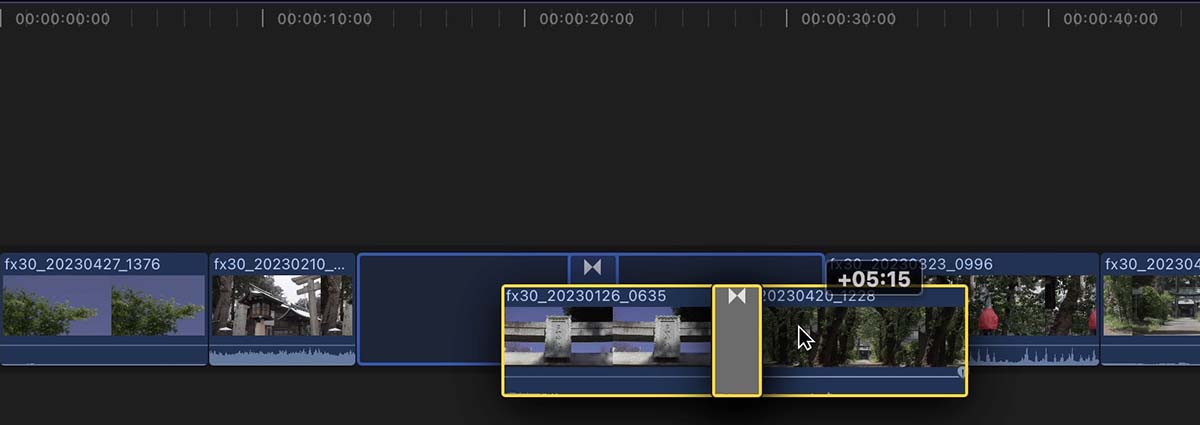
Task: Click the last clip on the right showing a garden path
Action: click(1151, 309)
